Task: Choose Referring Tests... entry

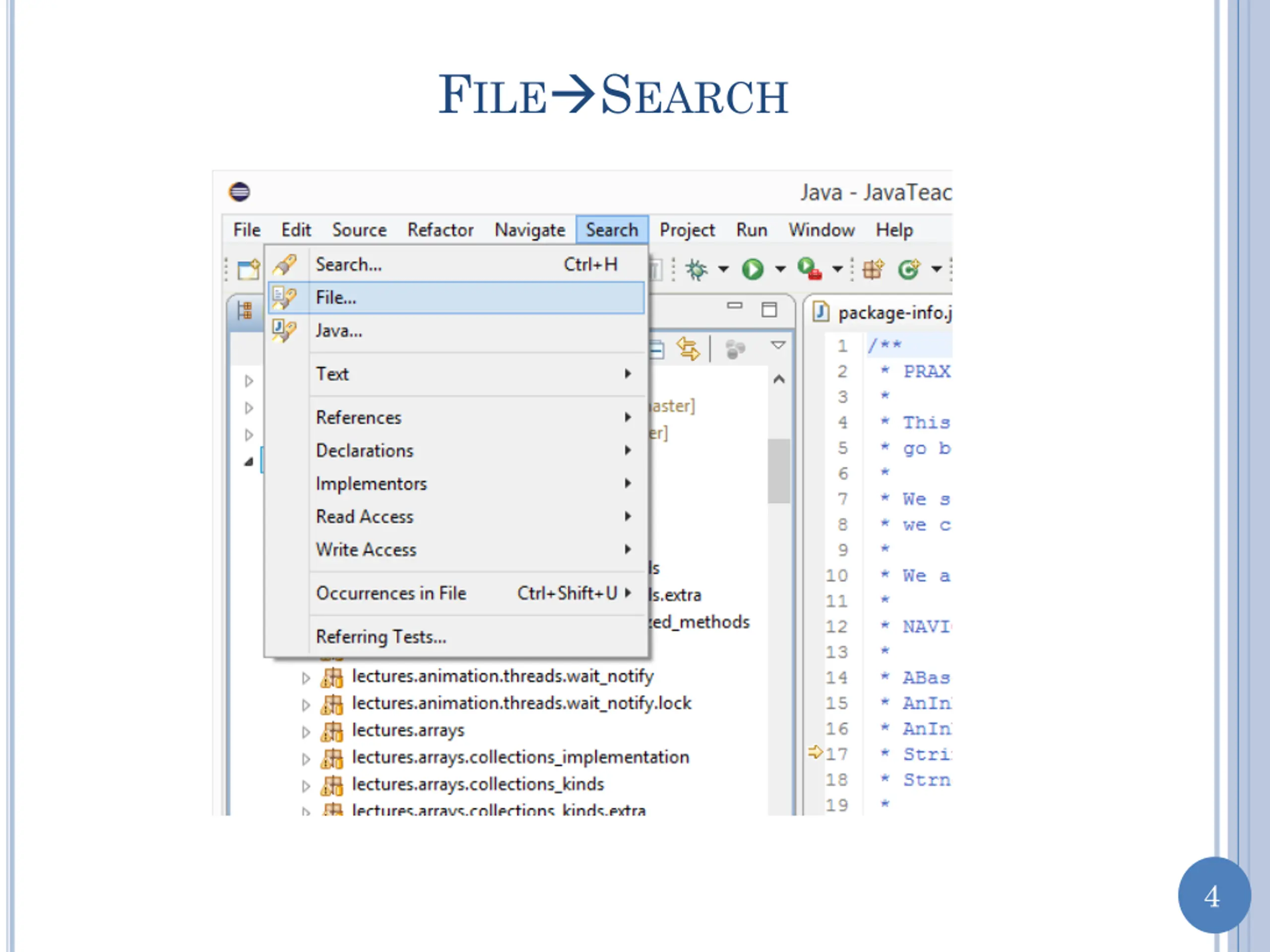Action: click(456, 636)
